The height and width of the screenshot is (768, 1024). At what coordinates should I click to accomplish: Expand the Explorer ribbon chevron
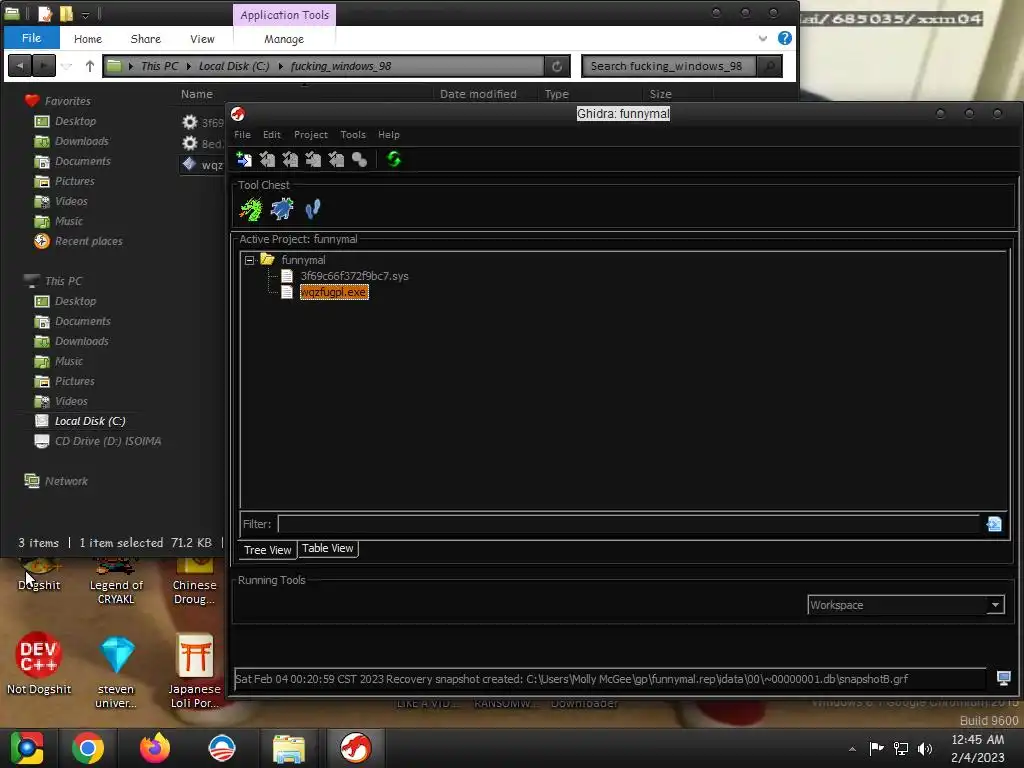[763, 39]
